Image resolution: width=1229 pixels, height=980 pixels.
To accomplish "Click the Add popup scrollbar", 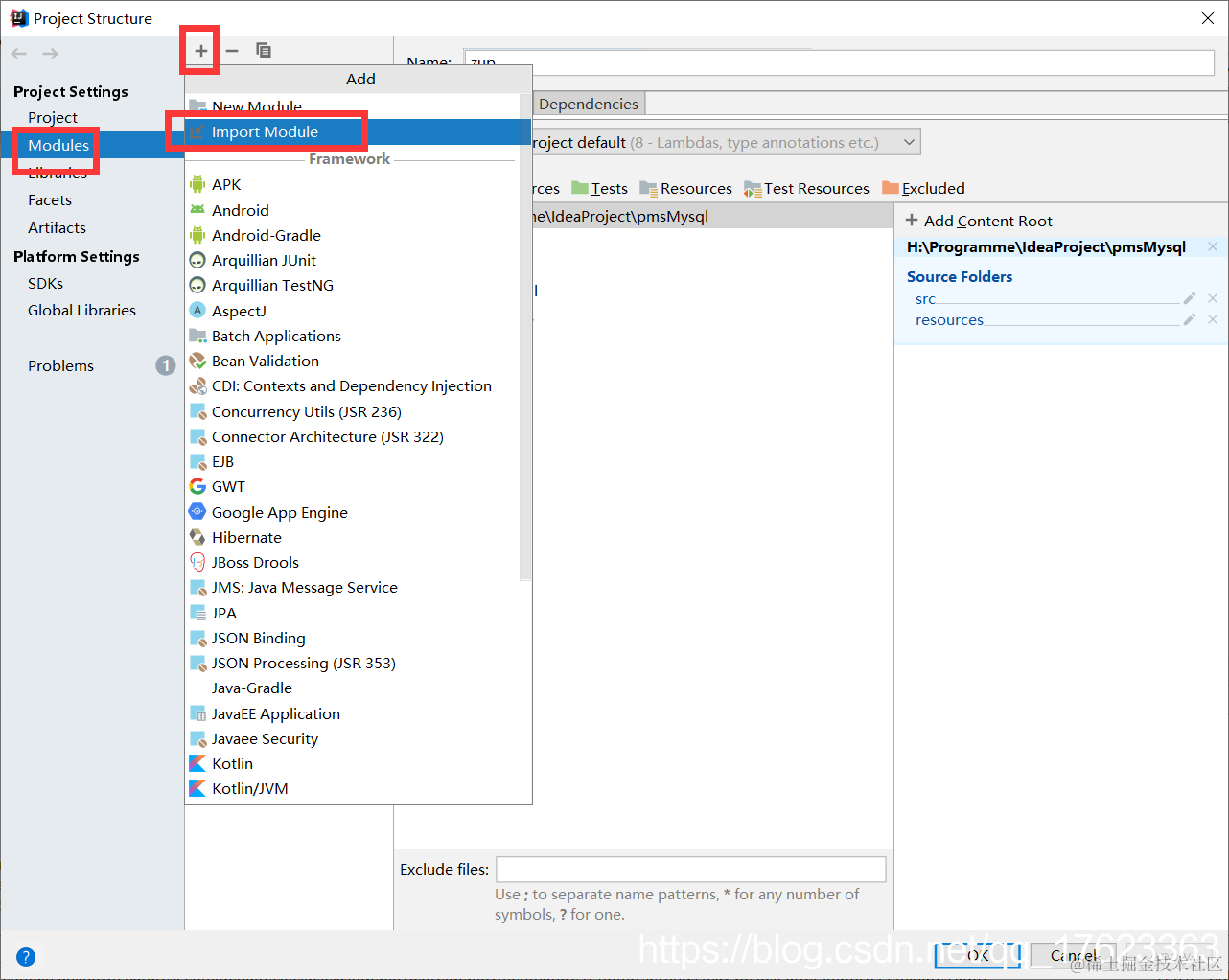I will pos(524,336).
